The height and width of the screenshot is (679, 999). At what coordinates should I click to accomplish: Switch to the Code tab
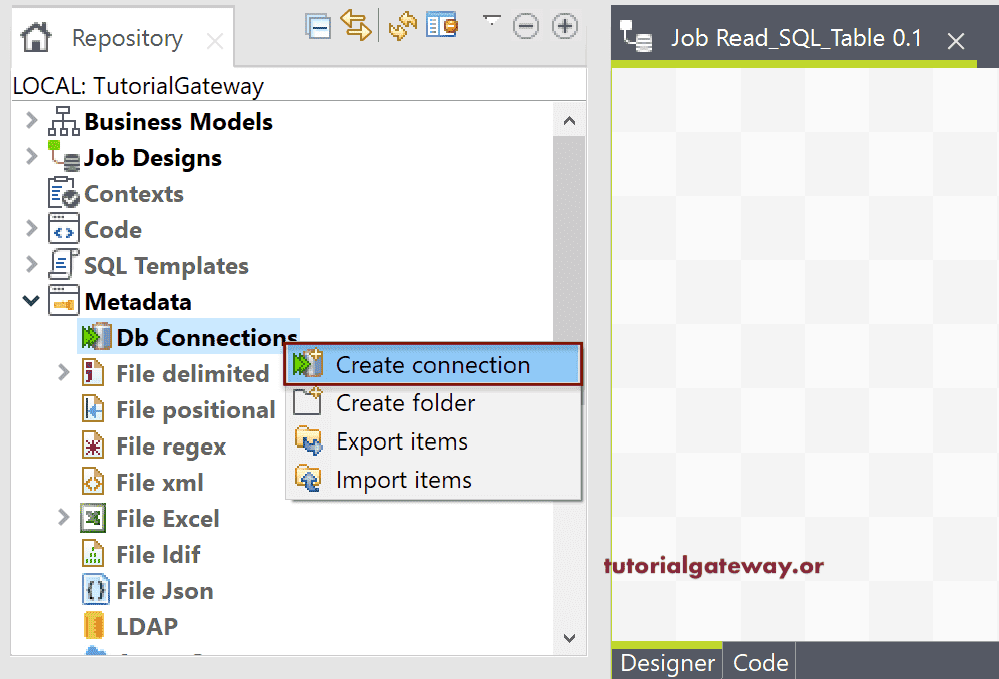pos(759,662)
